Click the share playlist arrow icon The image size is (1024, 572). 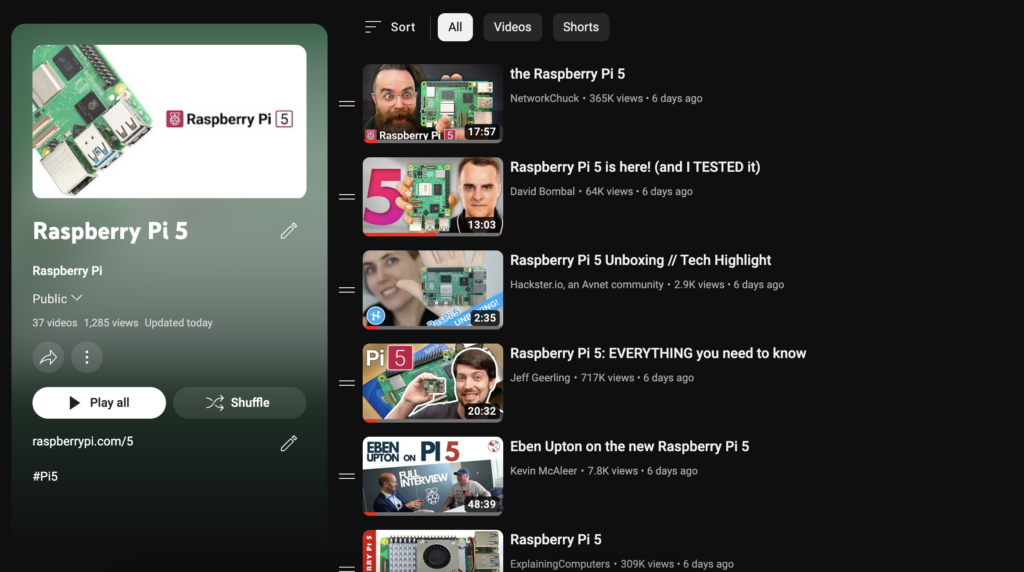click(x=48, y=357)
